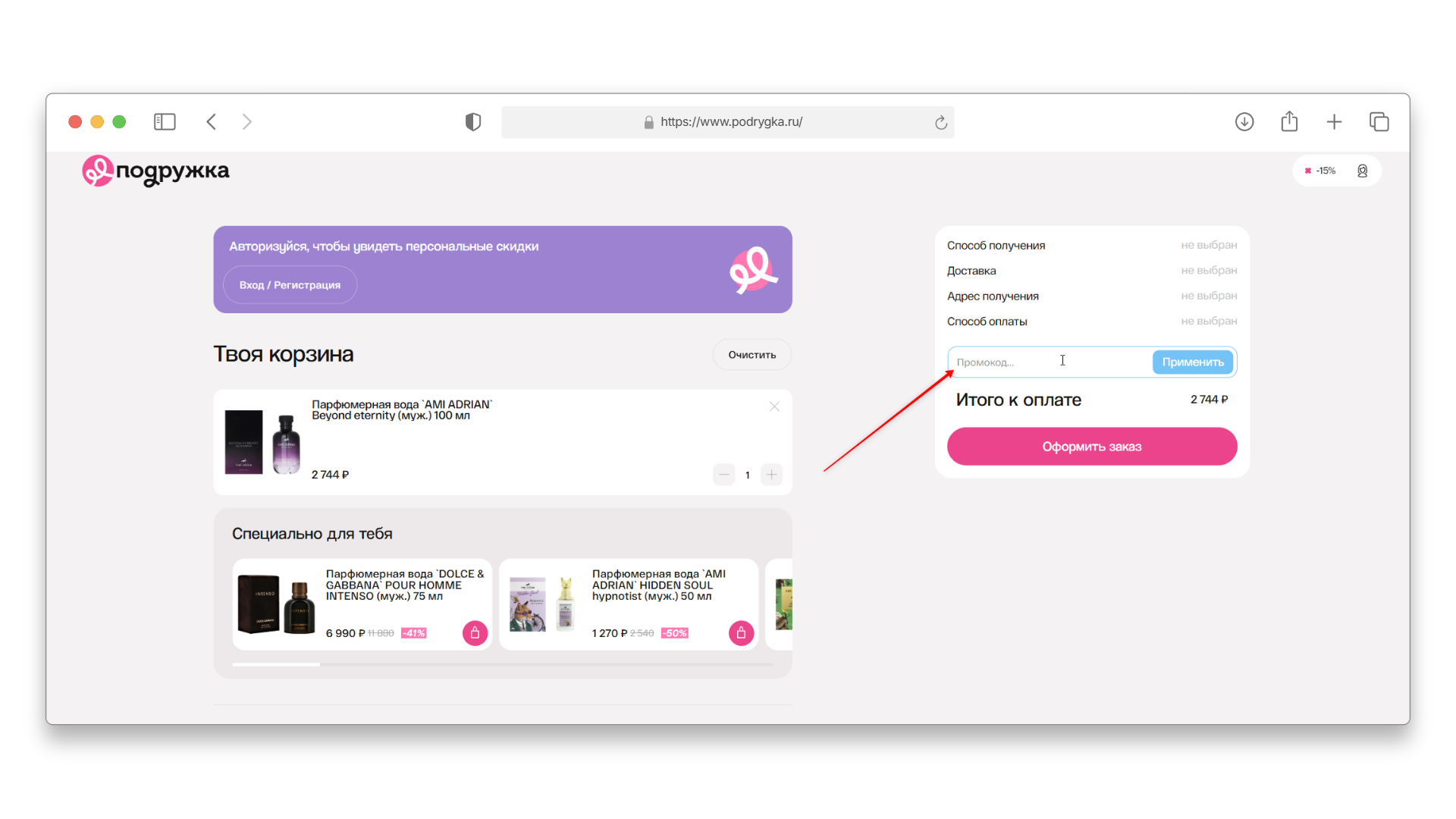The height and width of the screenshot is (819, 1456).
Task: Click the Подружка logo
Action: 155,171
